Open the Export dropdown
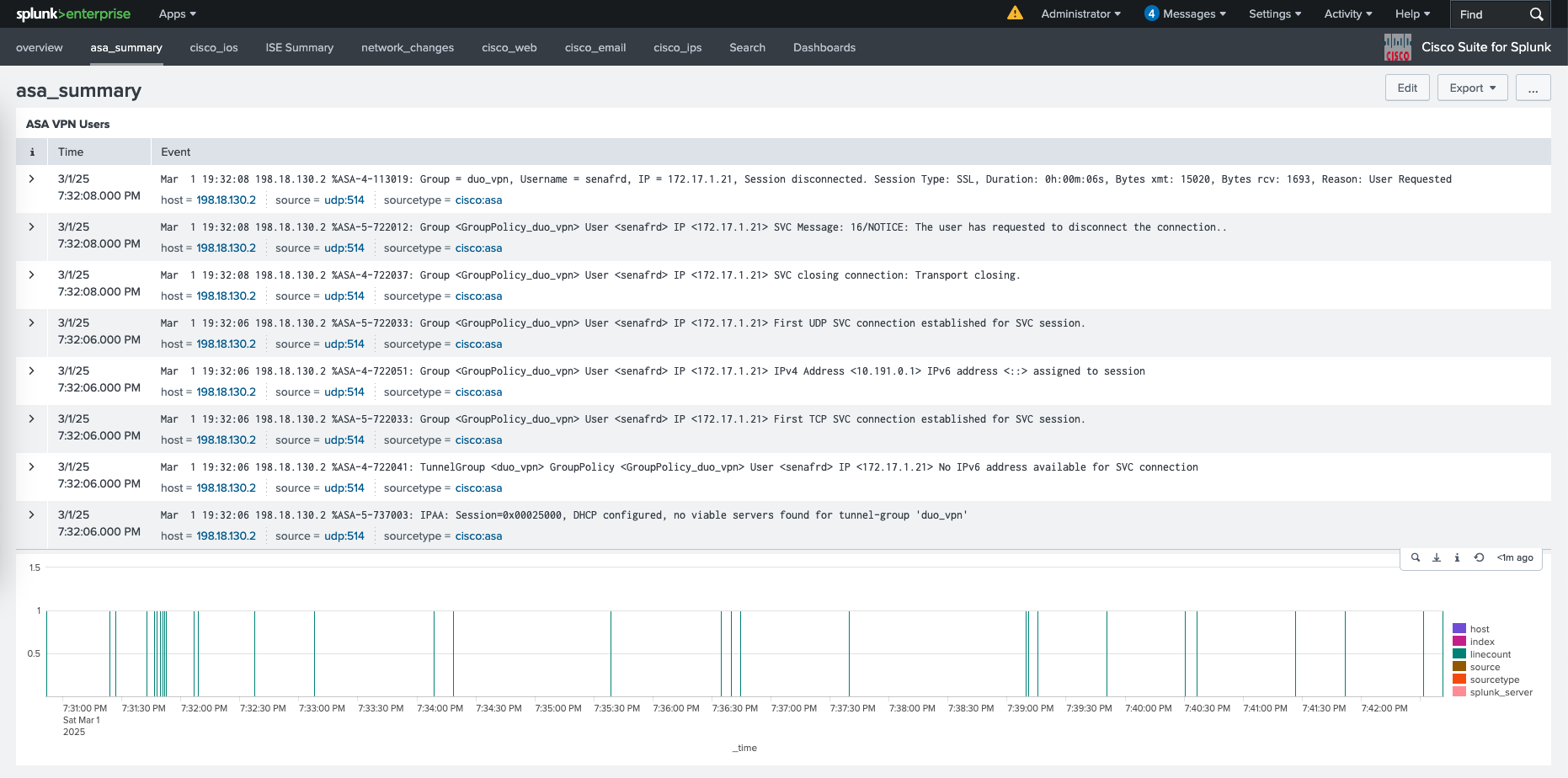 click(x=1472, y=88)
